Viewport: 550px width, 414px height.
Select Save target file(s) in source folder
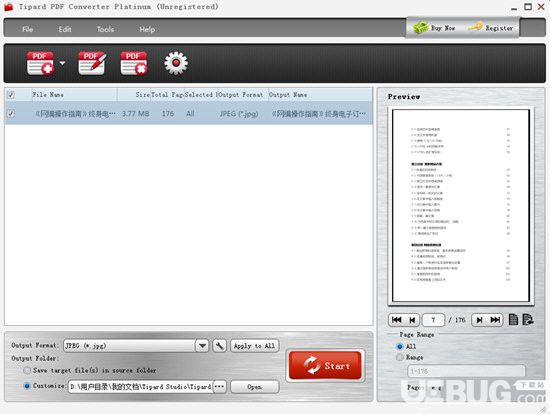(x=27, y=370)
